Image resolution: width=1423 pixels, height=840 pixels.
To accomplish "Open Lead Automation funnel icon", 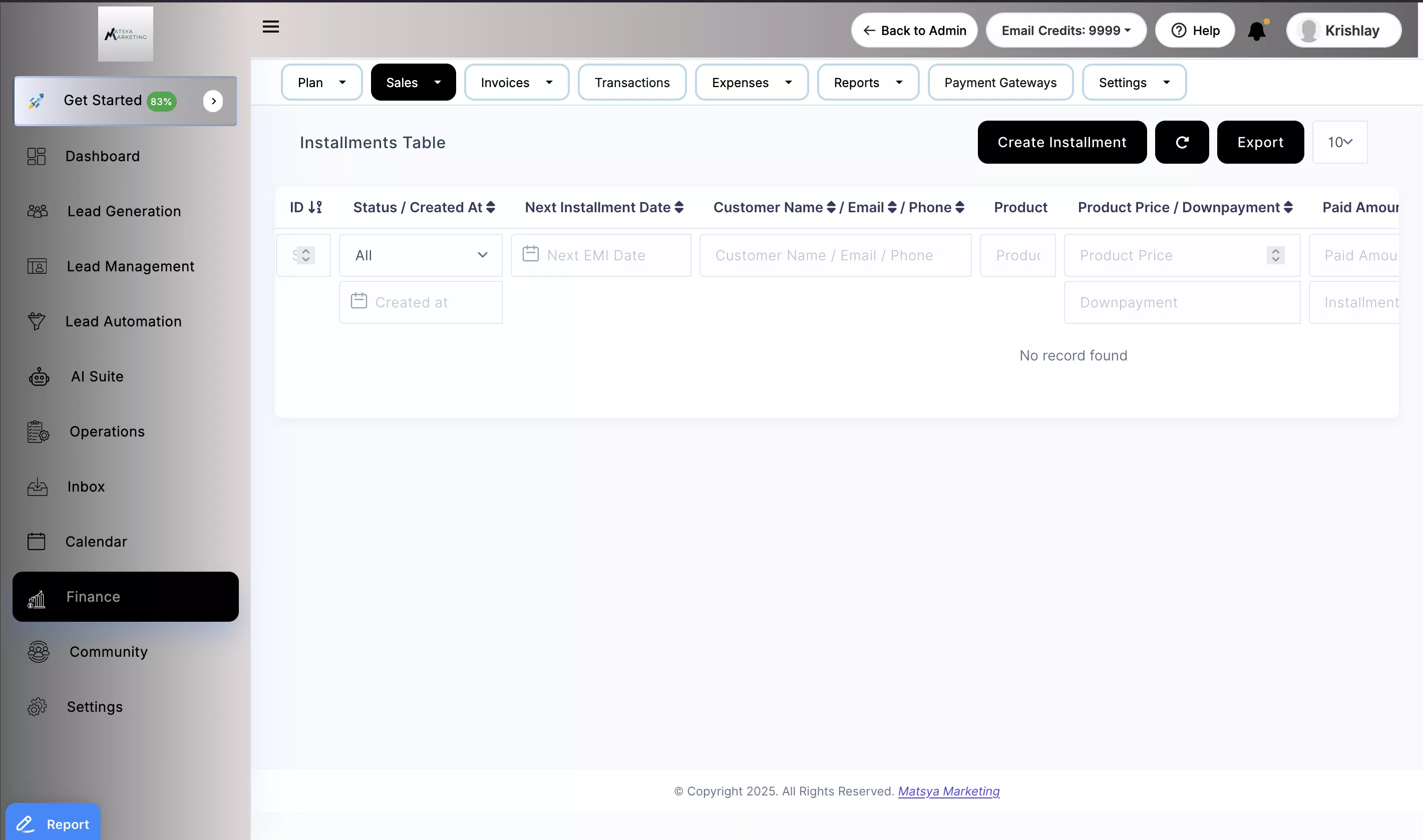I will (37, 321).
